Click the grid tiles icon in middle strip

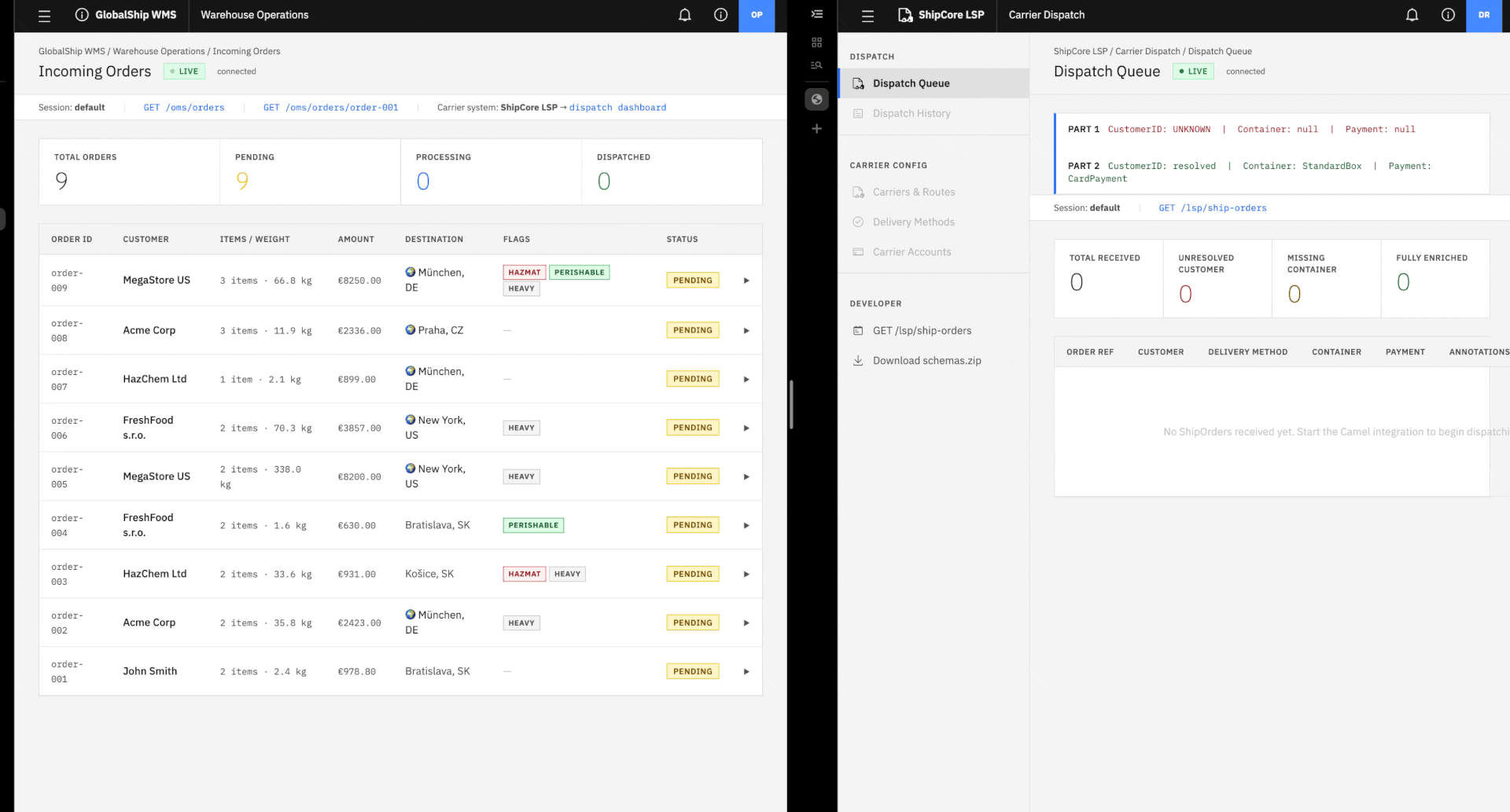coord(816,42)
